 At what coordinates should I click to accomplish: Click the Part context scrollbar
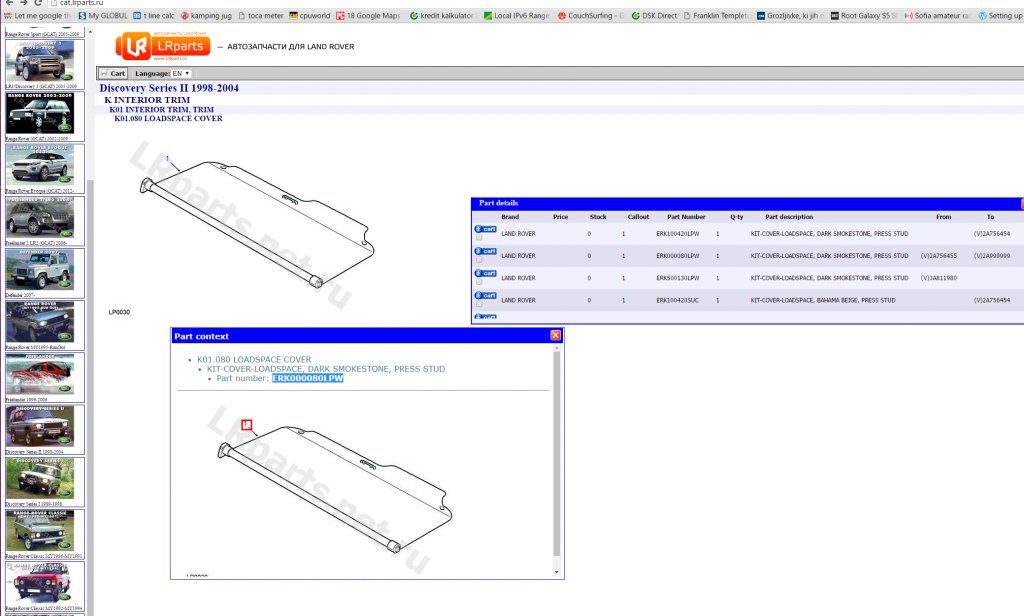556,454
